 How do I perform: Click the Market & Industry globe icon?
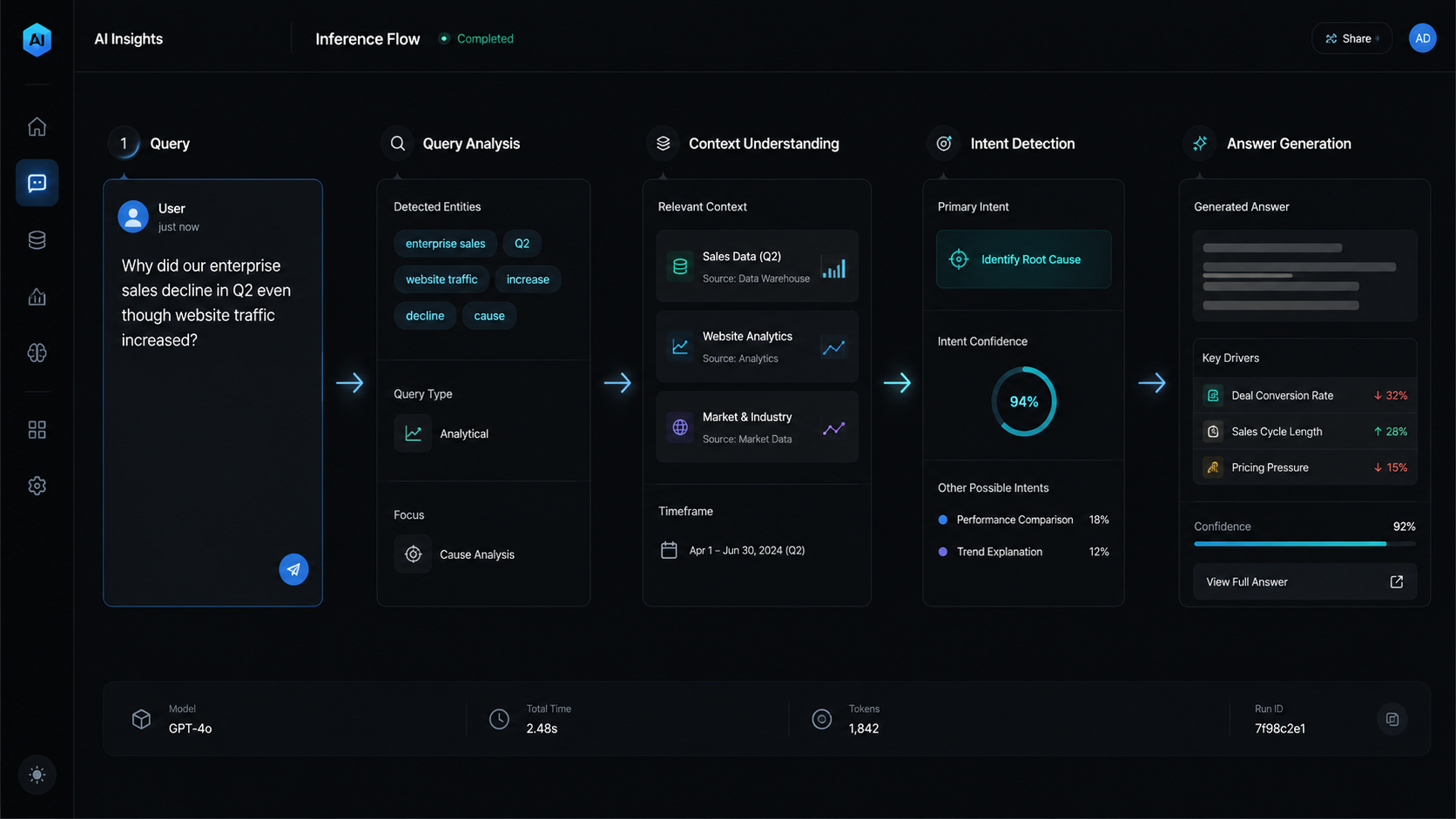[680, 427]
